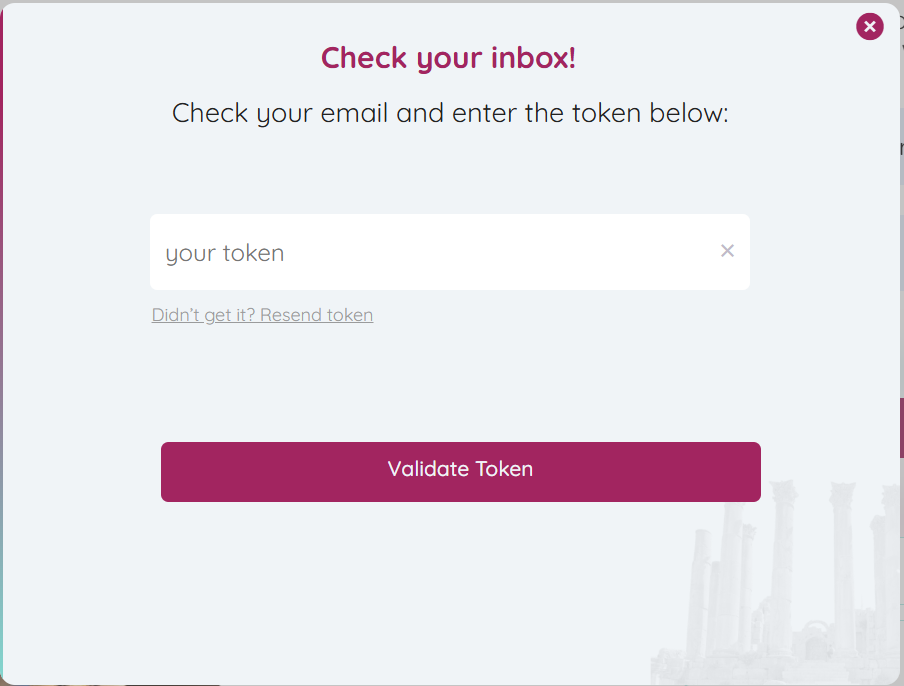The height and width of the screenshot is (686, 904).
Task: Click "Resend token" below the input
Action: [316, 315]
